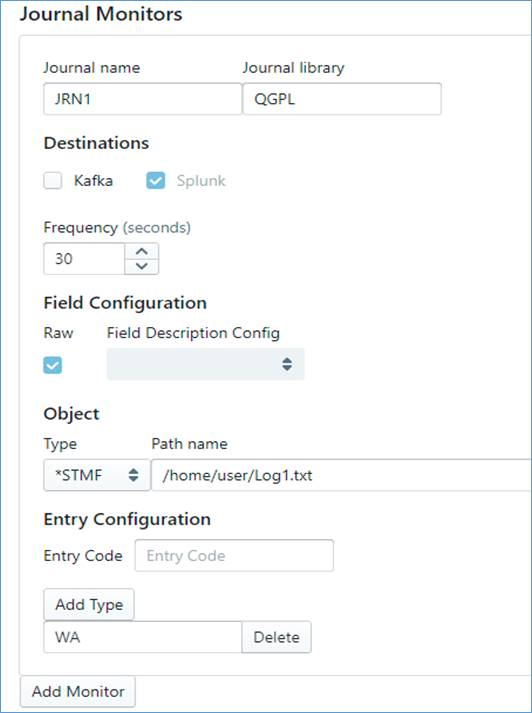Image resolution: width=532 pixels, height=713 pixels.
Task: Click the Add Monitor button
Action: (78, 692)
